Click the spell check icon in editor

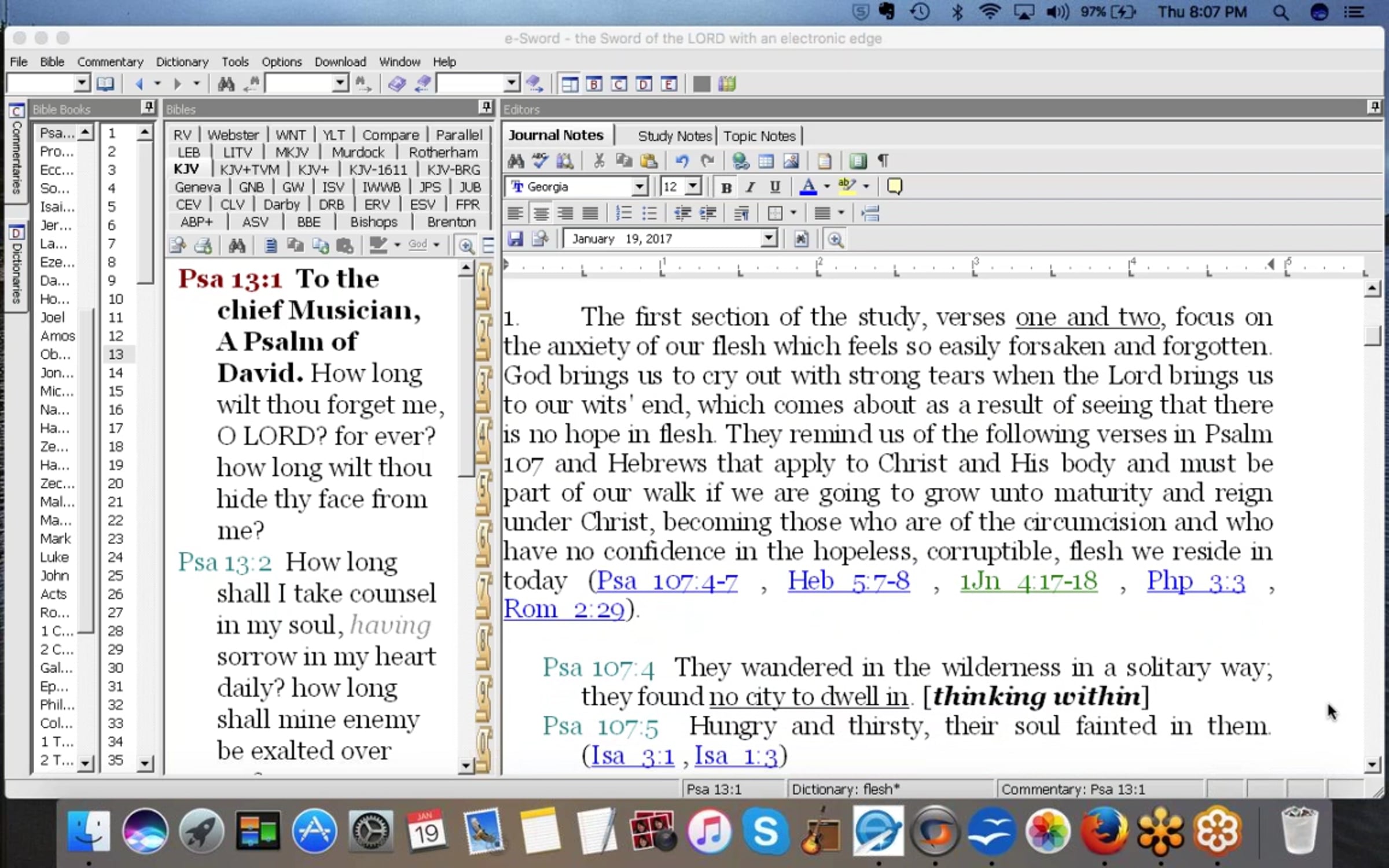[541, 161]
